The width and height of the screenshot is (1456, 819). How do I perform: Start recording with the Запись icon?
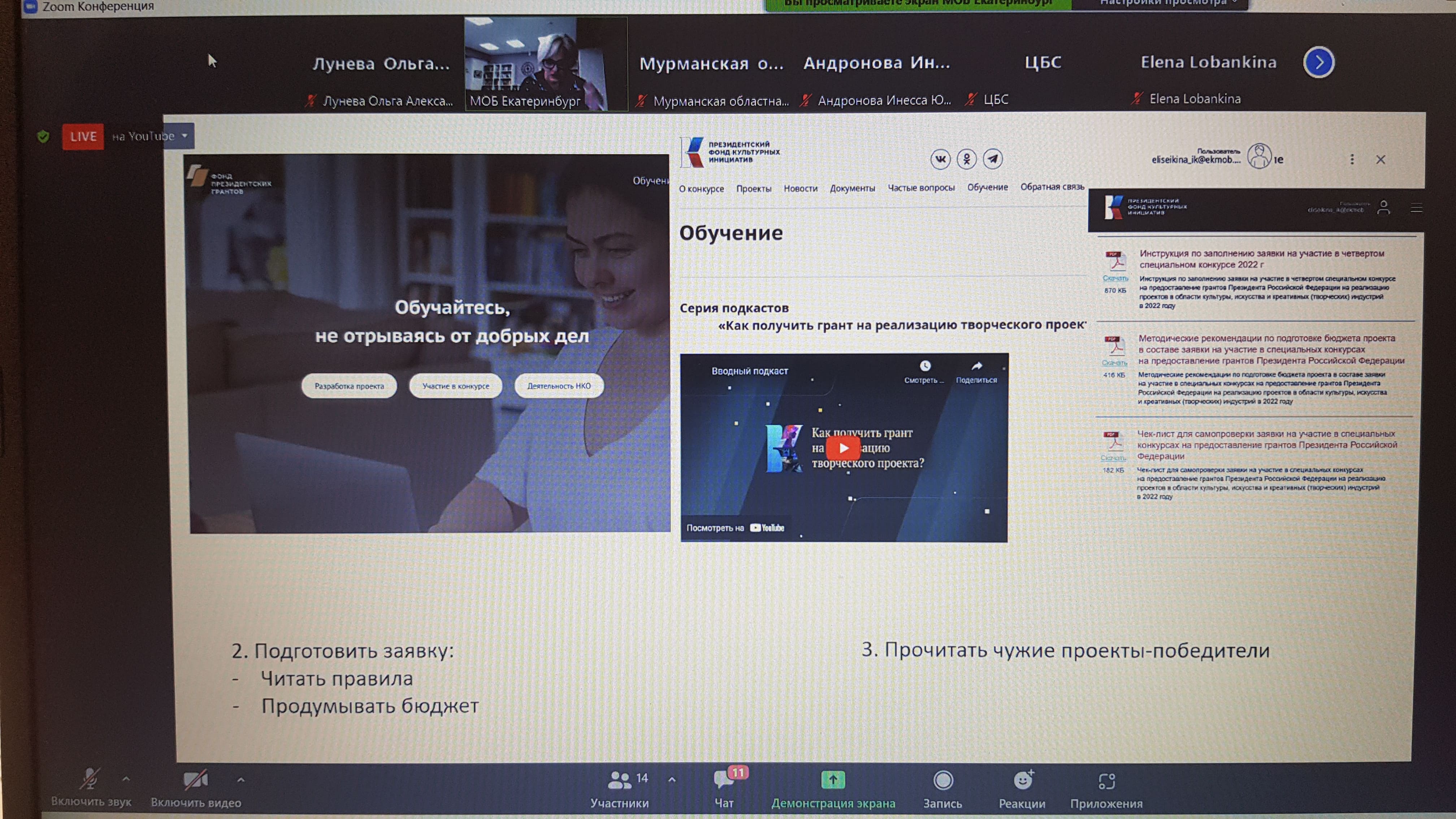point(943,781)
